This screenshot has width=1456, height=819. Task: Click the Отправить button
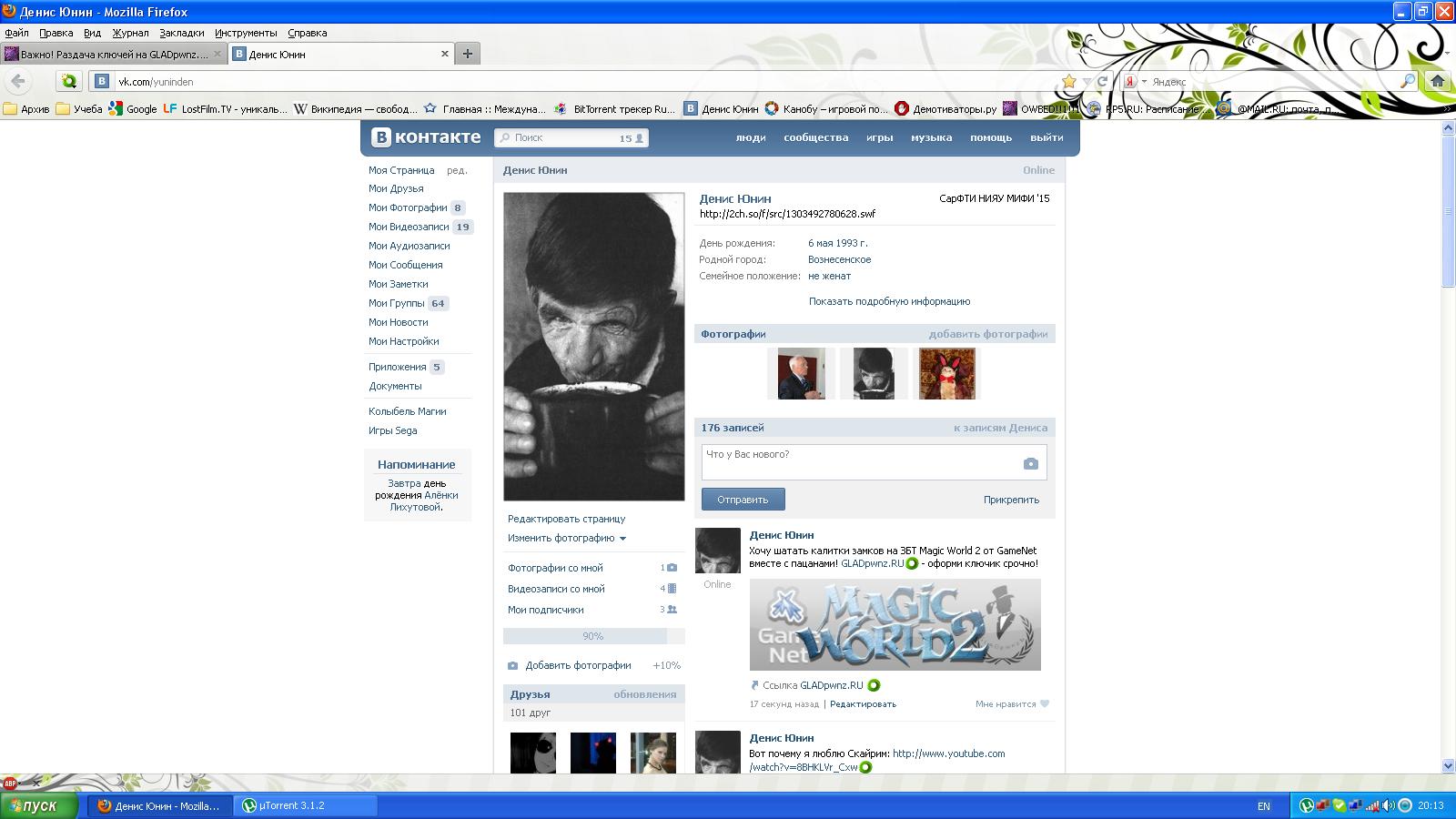coord(743,500)
